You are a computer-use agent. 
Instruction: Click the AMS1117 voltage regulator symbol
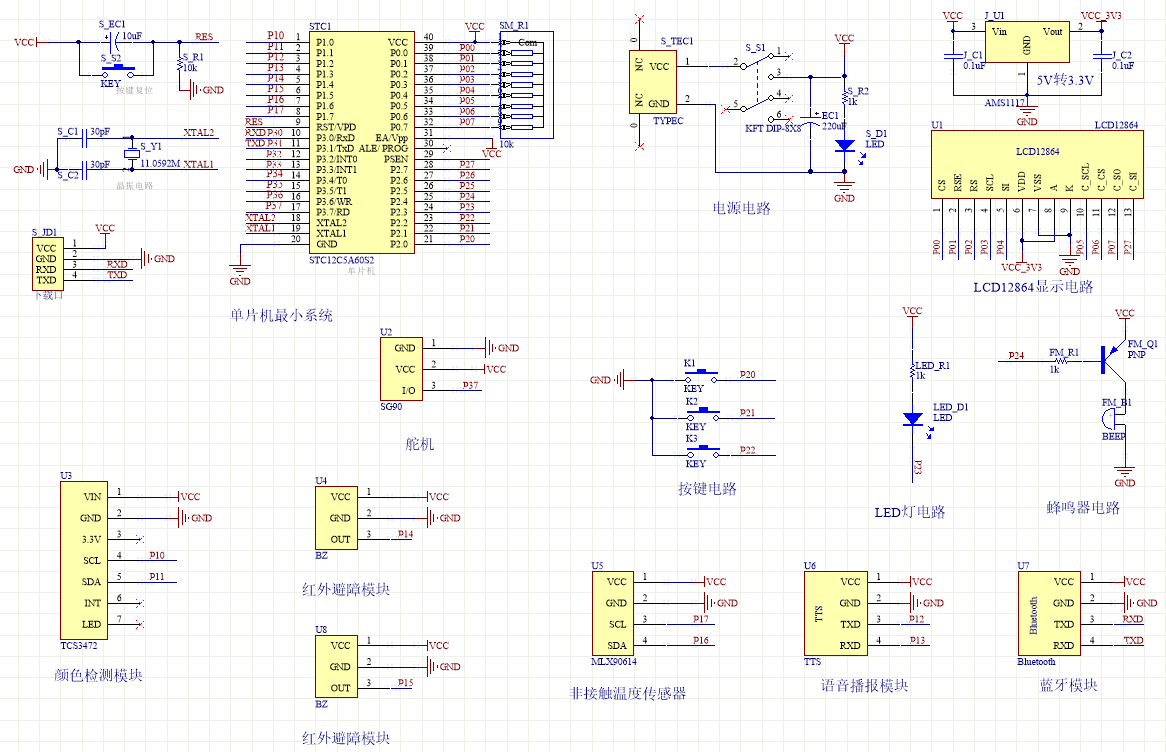1027,45
